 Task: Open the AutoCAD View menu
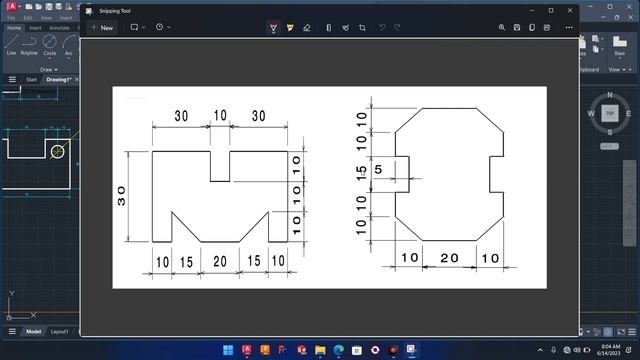coord(46,18)
